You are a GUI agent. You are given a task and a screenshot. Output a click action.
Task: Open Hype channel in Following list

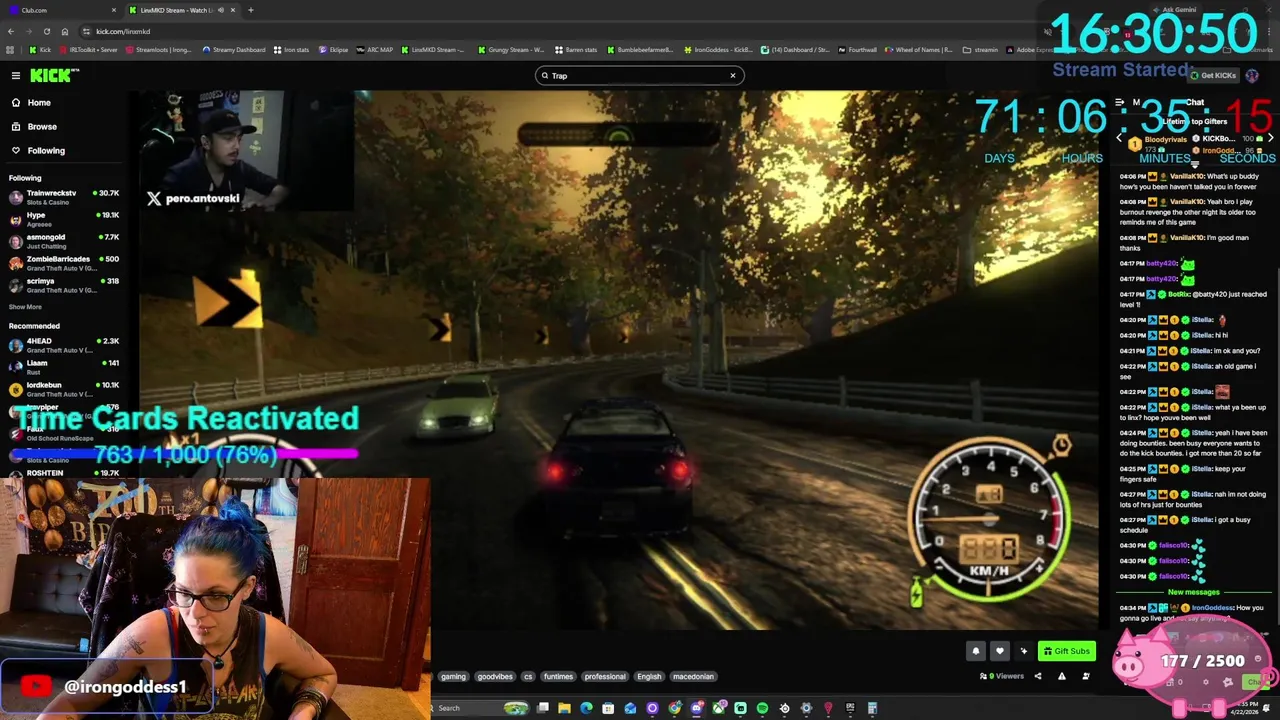pos(64,219)
